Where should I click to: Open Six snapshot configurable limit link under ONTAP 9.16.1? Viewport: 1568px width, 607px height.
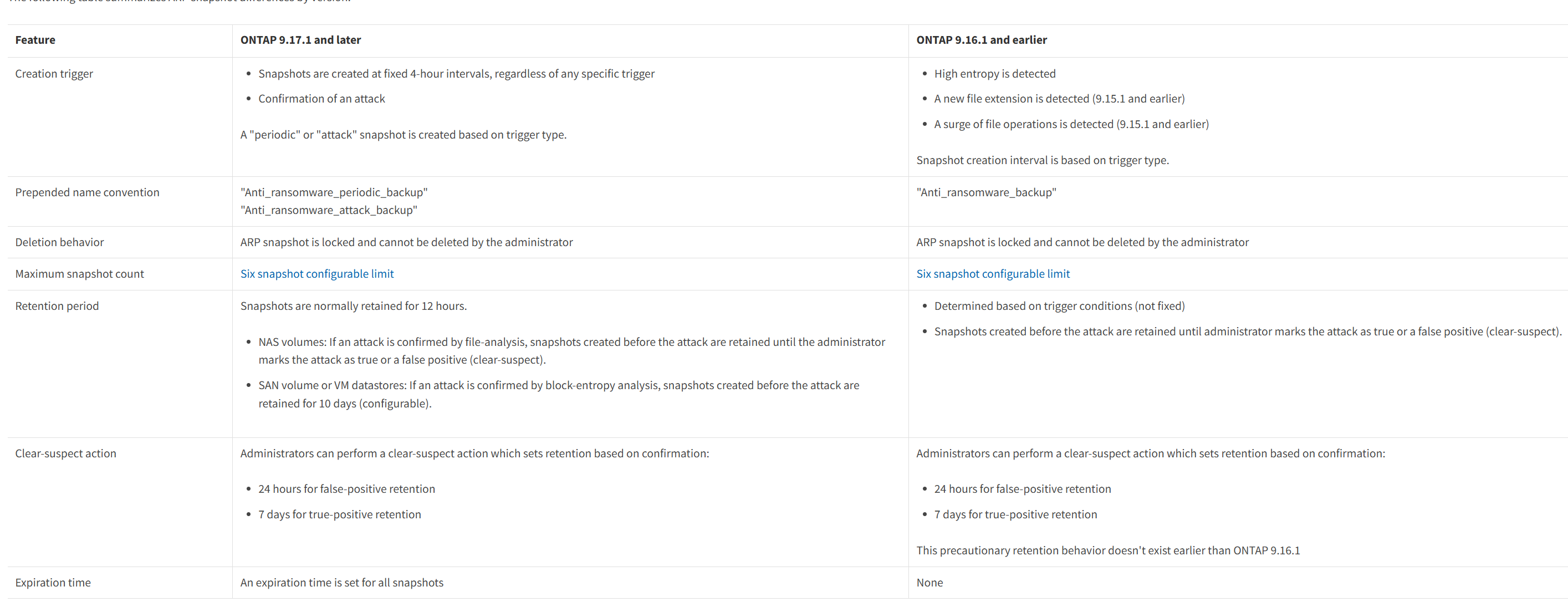(x=993, y=274)
